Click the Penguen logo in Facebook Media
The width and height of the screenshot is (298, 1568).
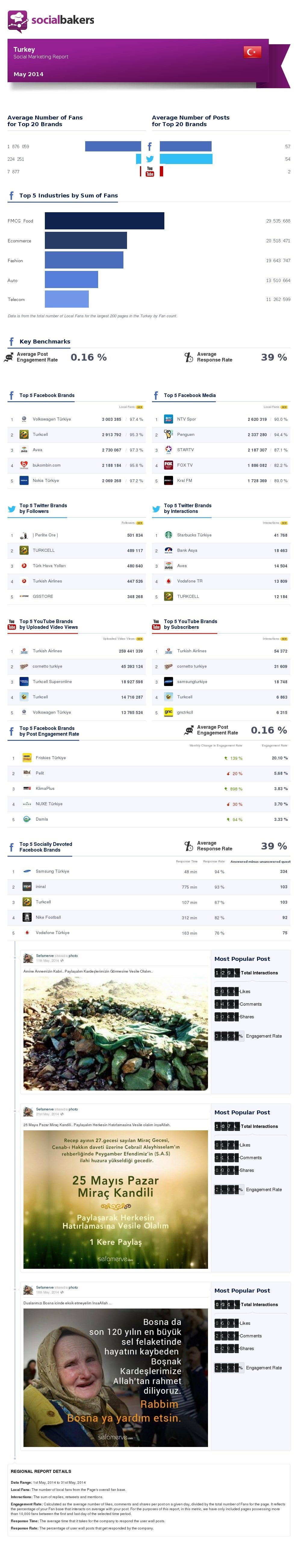coord(169,435)
